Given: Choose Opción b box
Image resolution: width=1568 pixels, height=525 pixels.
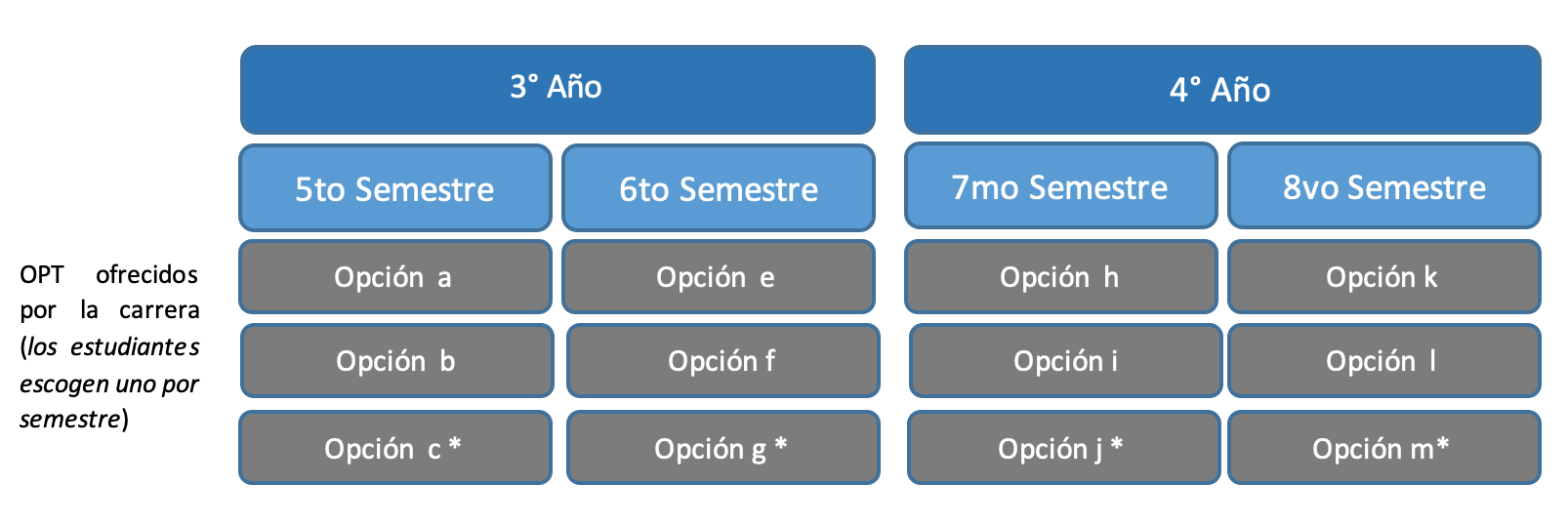Looking at the screenshot, I should pos(397,361).
